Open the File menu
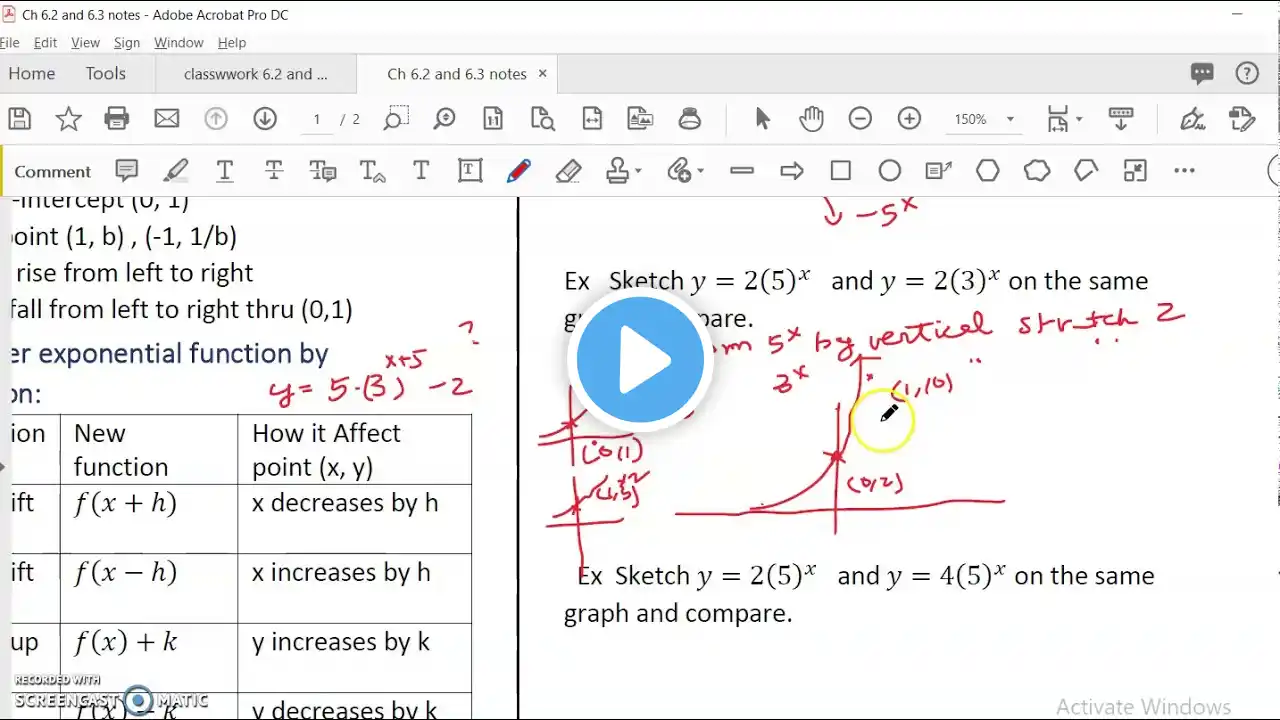Viewport: 1280px width, 720px height. (10, 43)
